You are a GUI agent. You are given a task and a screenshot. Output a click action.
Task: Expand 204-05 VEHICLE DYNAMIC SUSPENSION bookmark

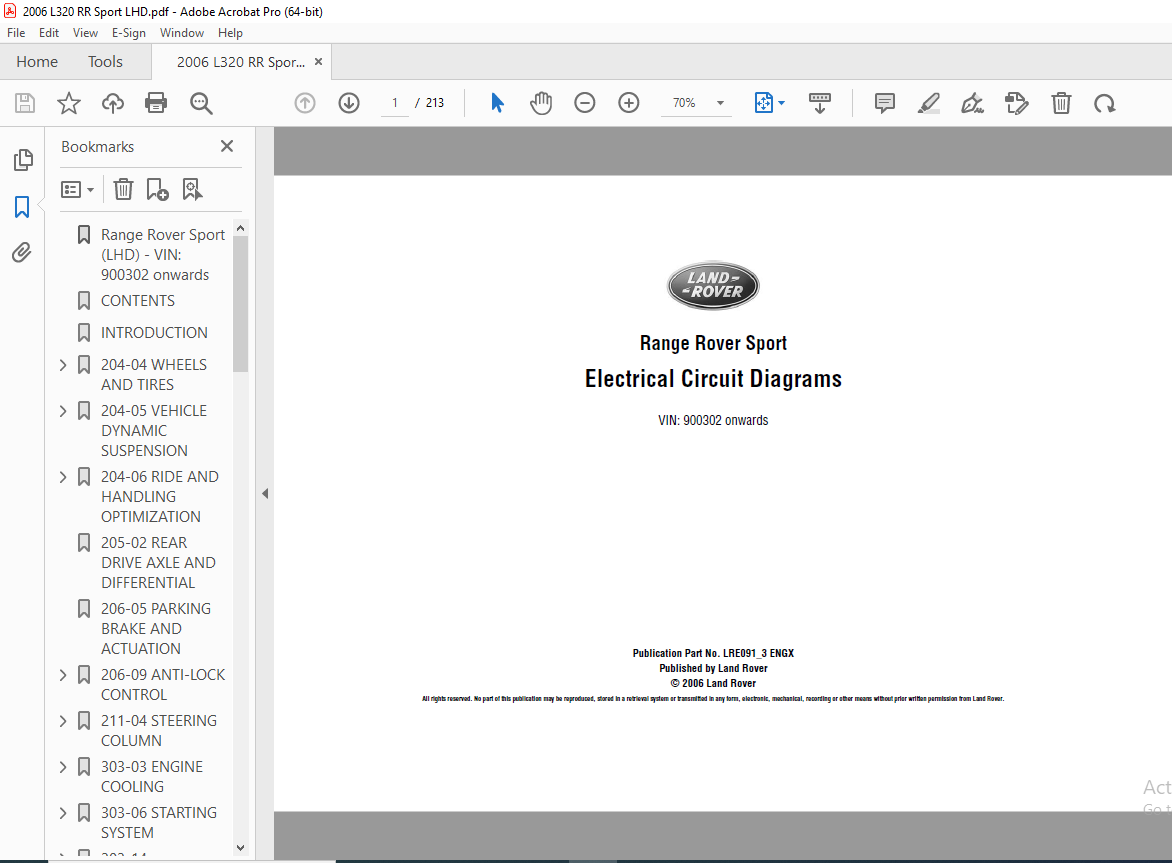click(64, 411)
